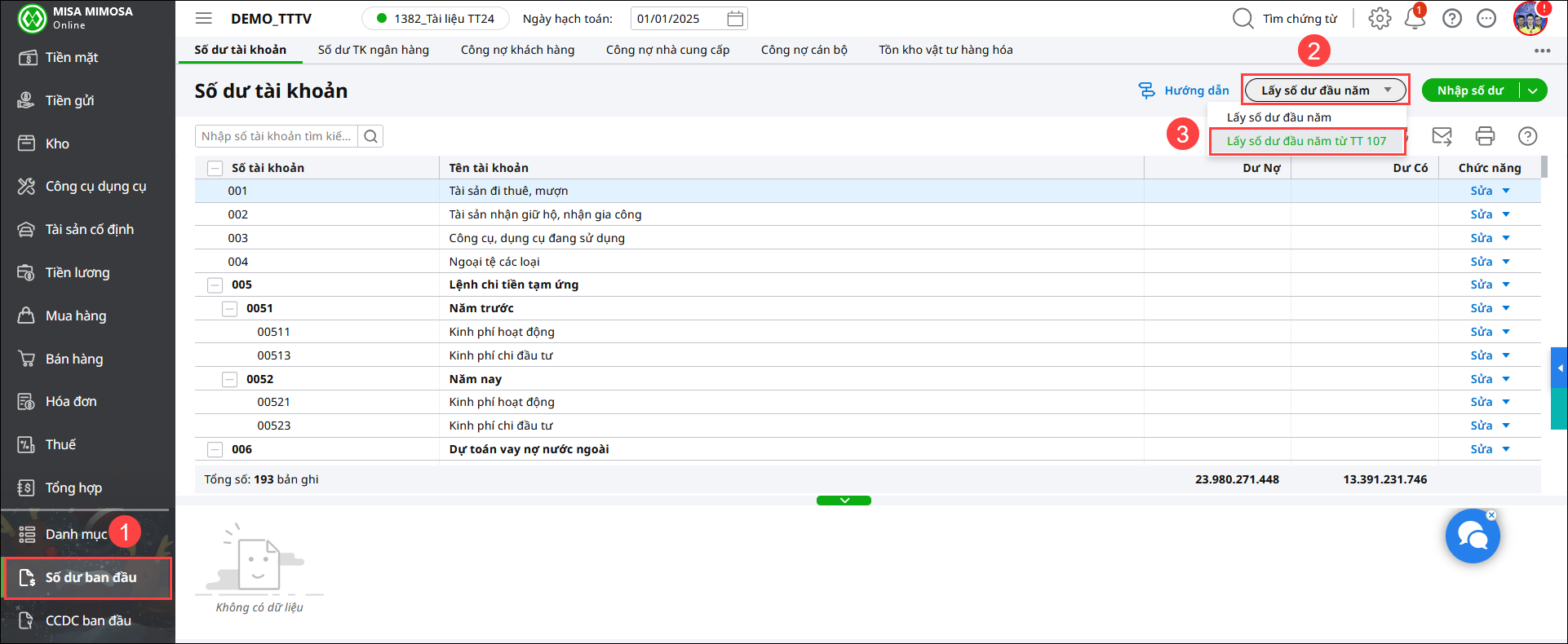Collapse all rows via header toggle
The image size is (1568, 644).
[x=215, y=168]
